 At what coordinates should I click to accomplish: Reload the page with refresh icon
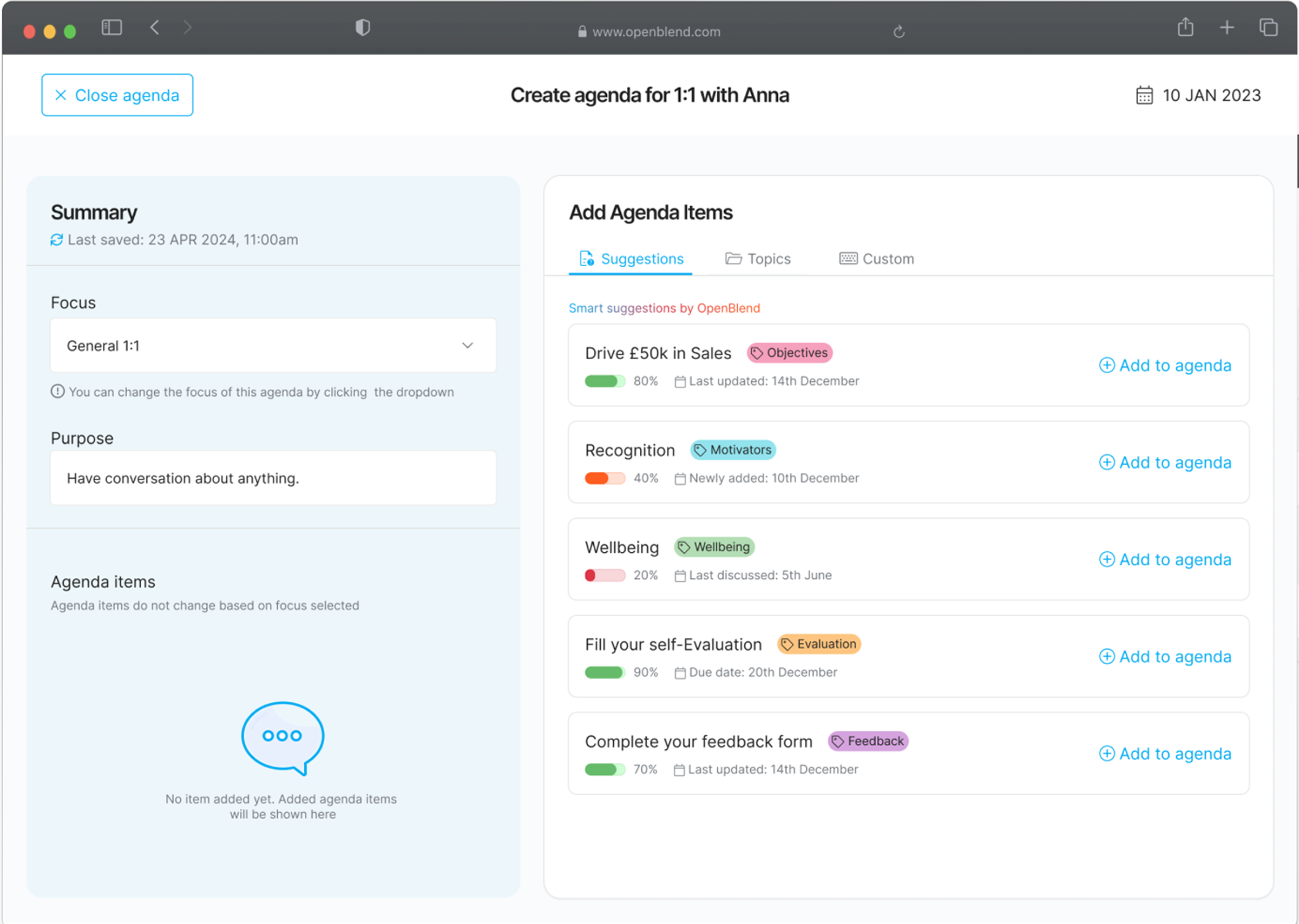(899, 32)
